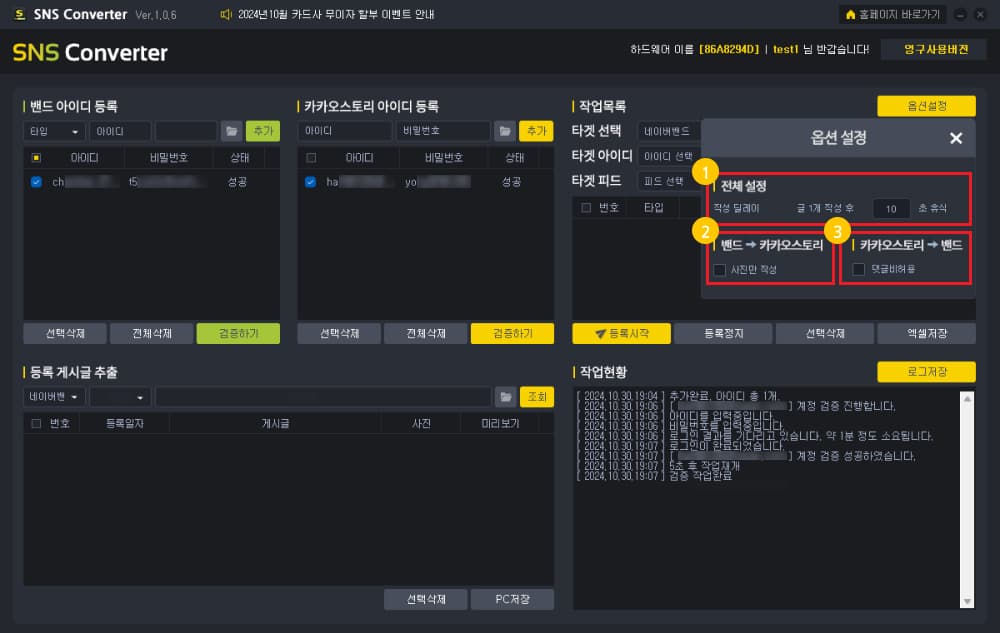Open folder icon in Band ID registration

click(232, 131)
